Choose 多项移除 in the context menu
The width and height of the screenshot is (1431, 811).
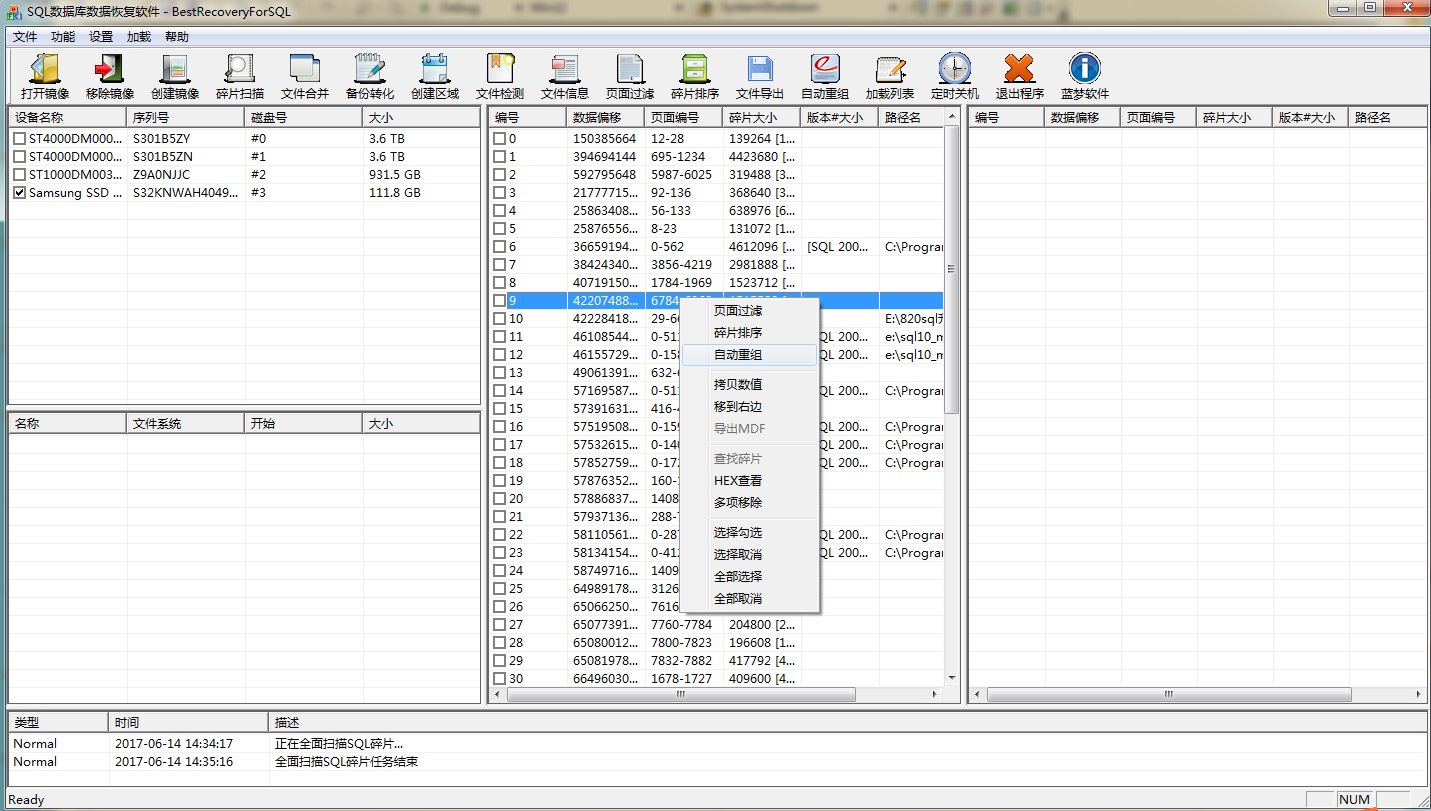750,503
